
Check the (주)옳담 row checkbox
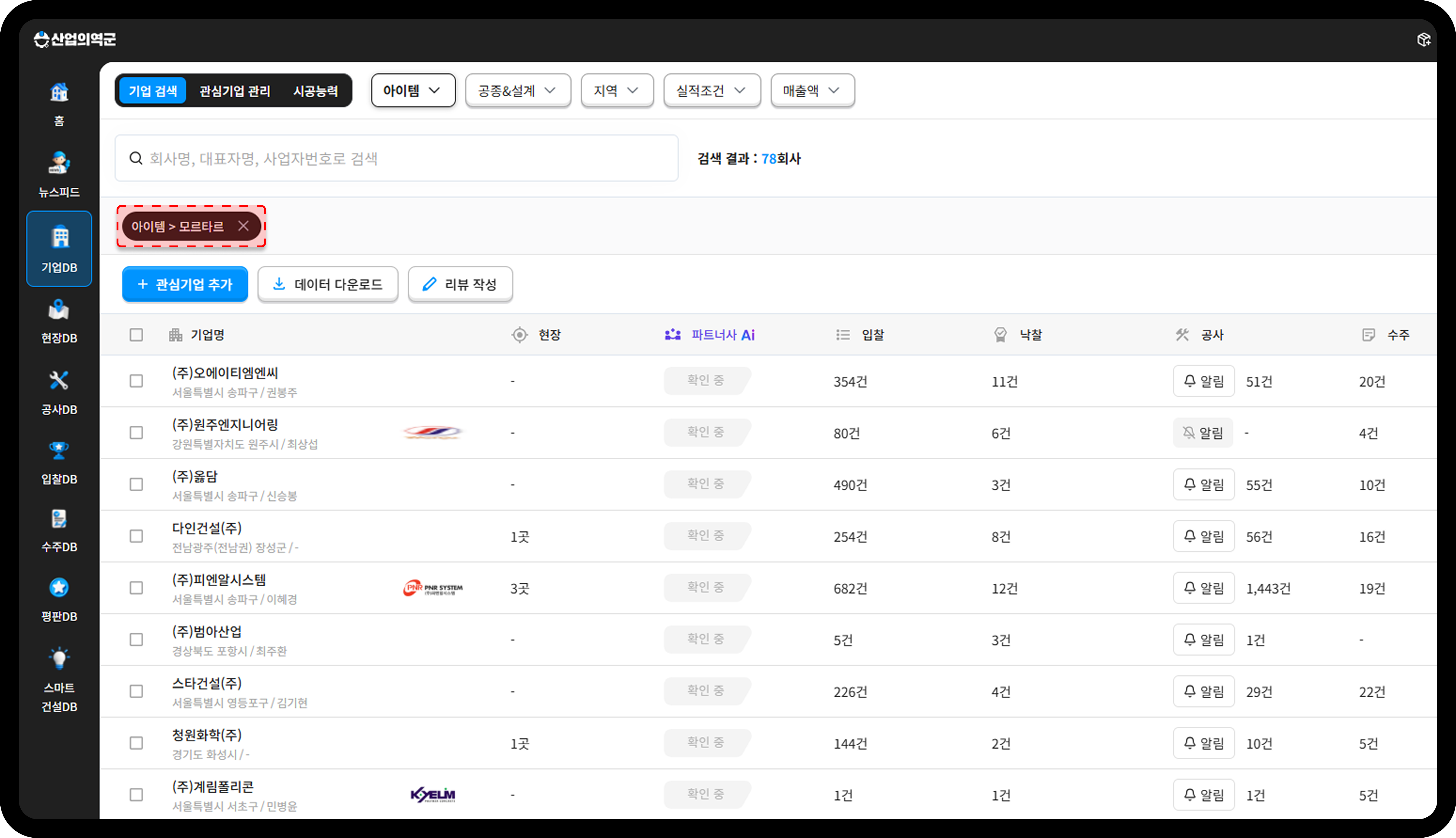click(x=136, y=485)
